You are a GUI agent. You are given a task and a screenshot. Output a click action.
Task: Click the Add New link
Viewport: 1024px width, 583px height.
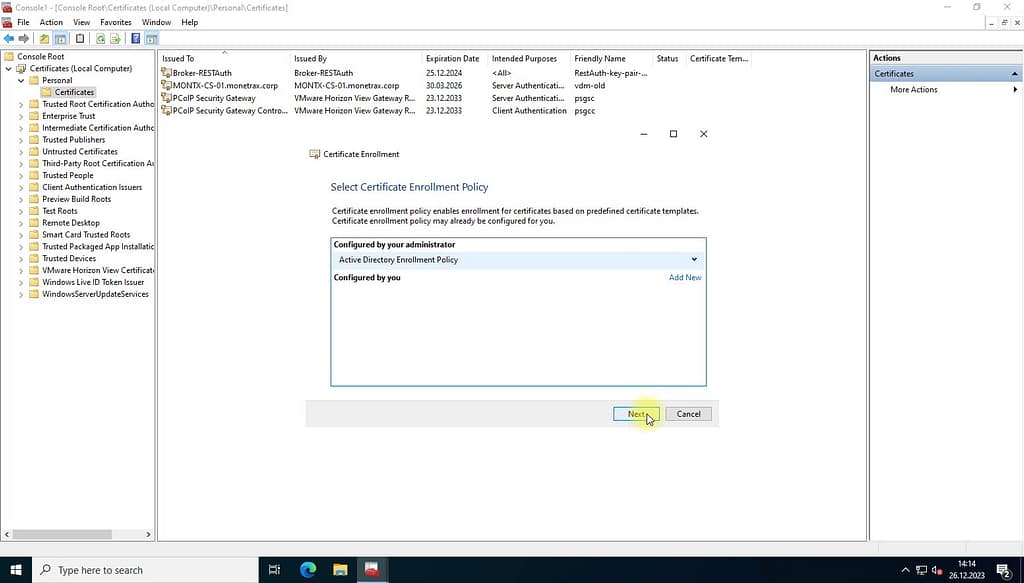685,278
